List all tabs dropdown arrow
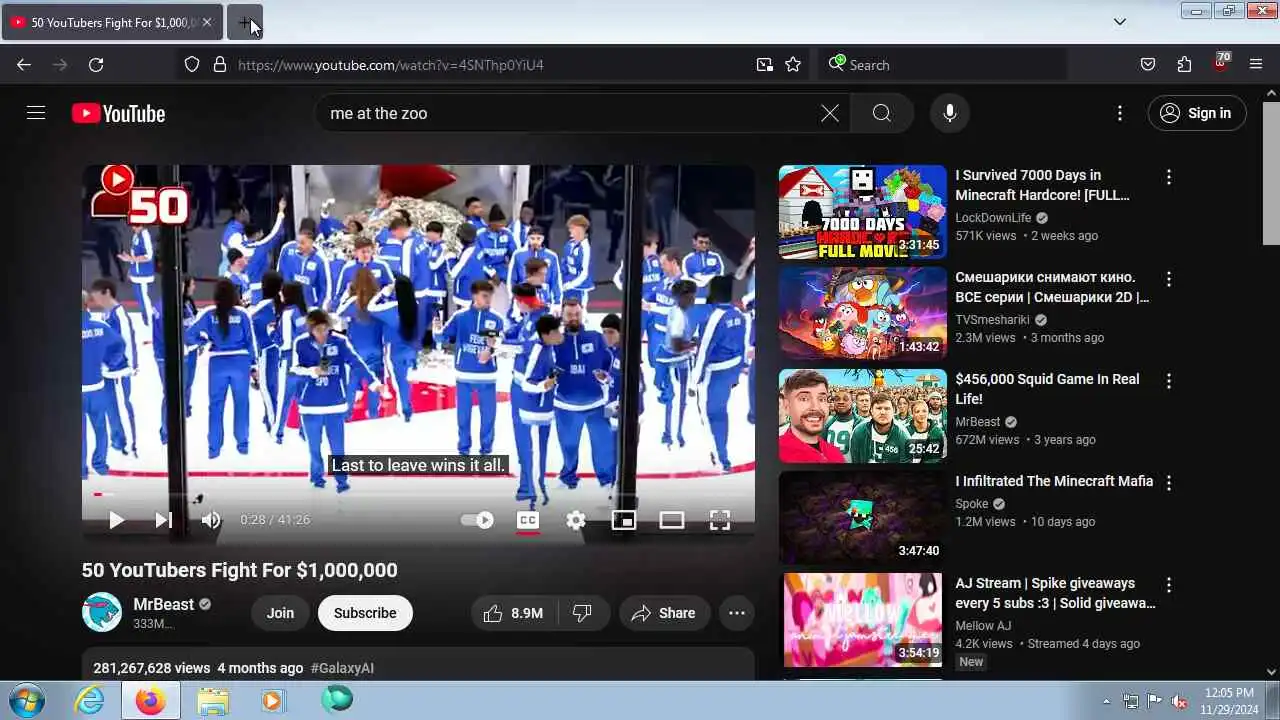The width and height of the screenshot is (1280, 720). (x=1120, y=22)
